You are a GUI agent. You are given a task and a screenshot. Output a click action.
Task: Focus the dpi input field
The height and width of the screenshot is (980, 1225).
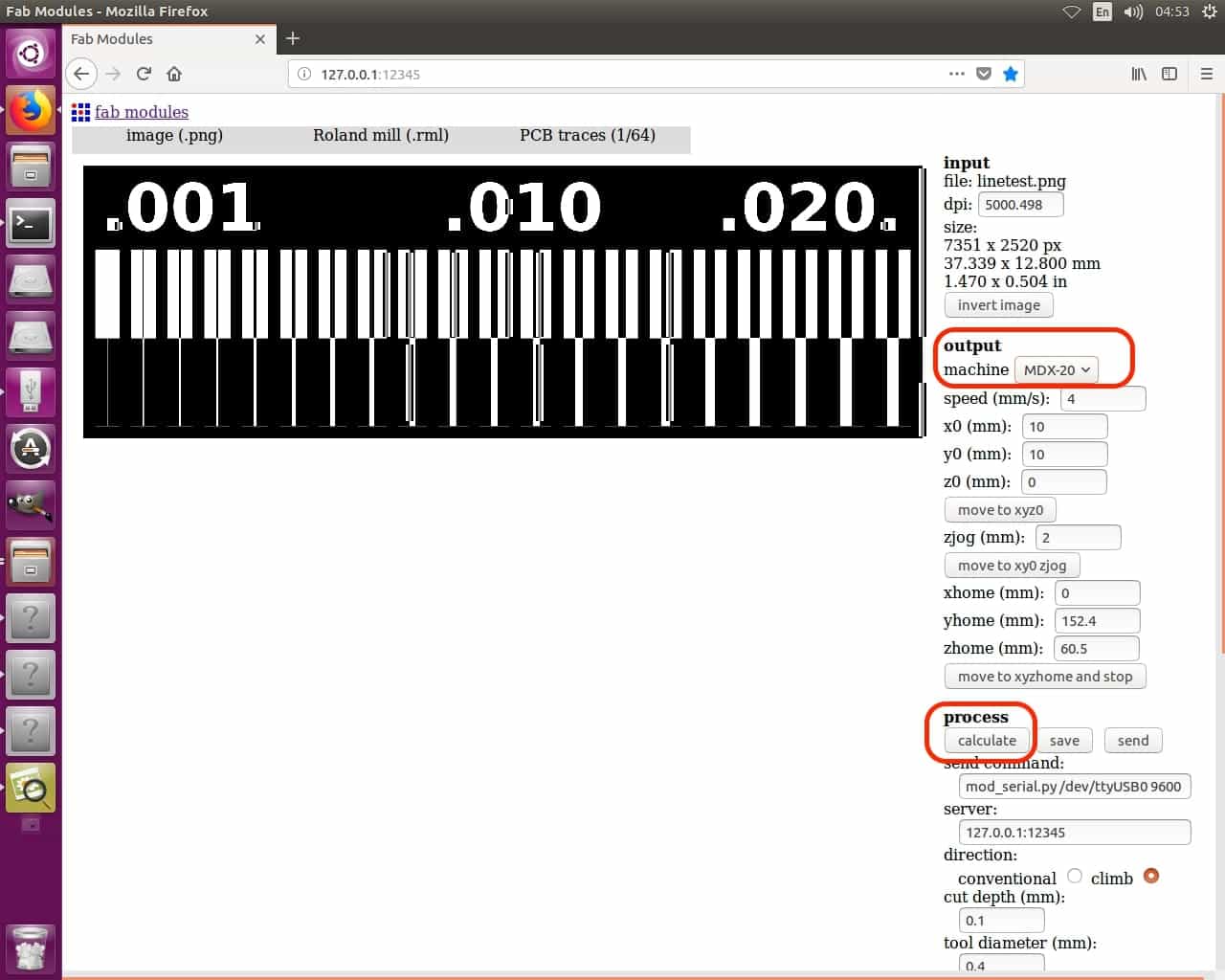tap(1020, 205)
